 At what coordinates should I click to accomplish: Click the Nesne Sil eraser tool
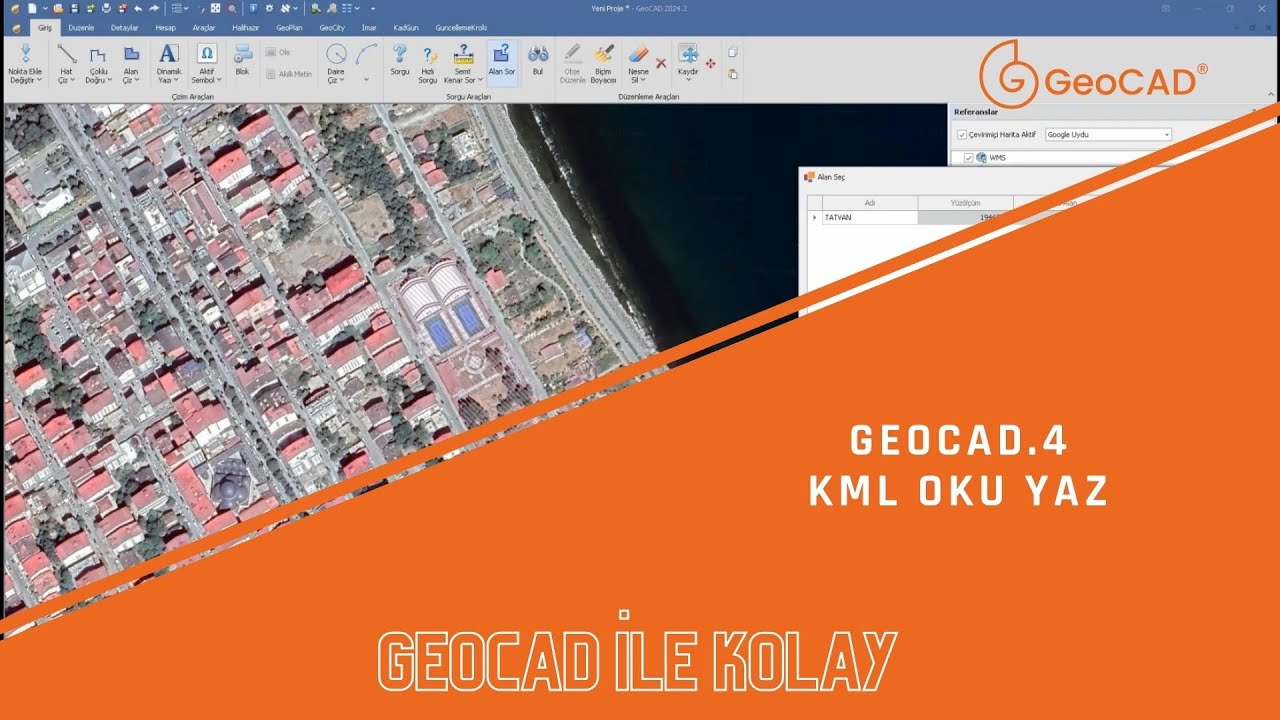638,62
